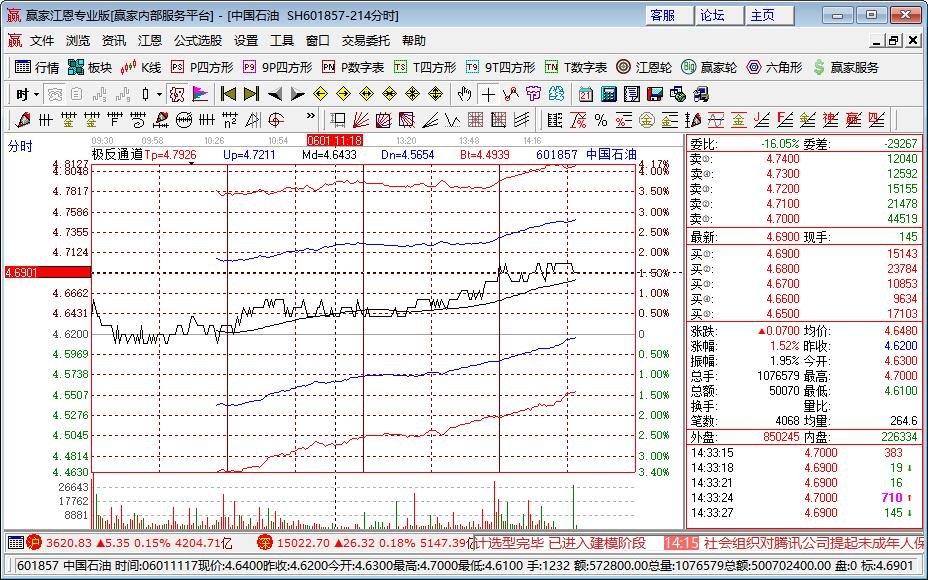Step back with the black left arrow
This screenshot has height=580, width=928.
(x=275, y=94)
